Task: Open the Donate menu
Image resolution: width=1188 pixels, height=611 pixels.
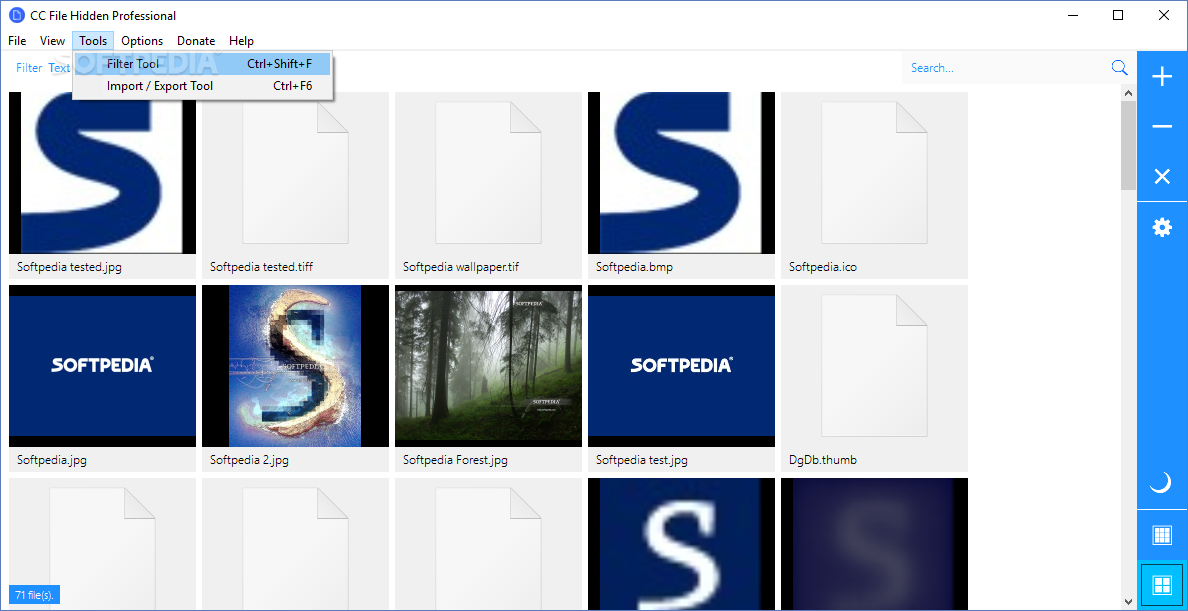Action: pos(196,41)
